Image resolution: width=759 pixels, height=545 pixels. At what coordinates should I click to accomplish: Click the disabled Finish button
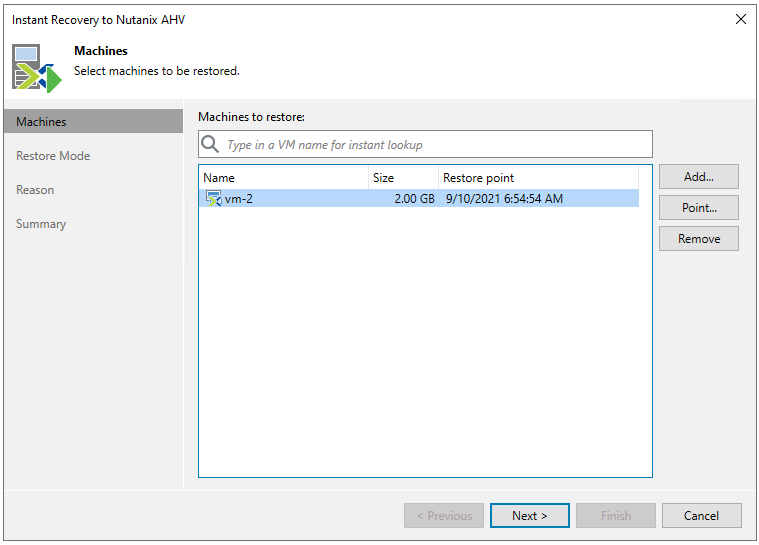616,515
